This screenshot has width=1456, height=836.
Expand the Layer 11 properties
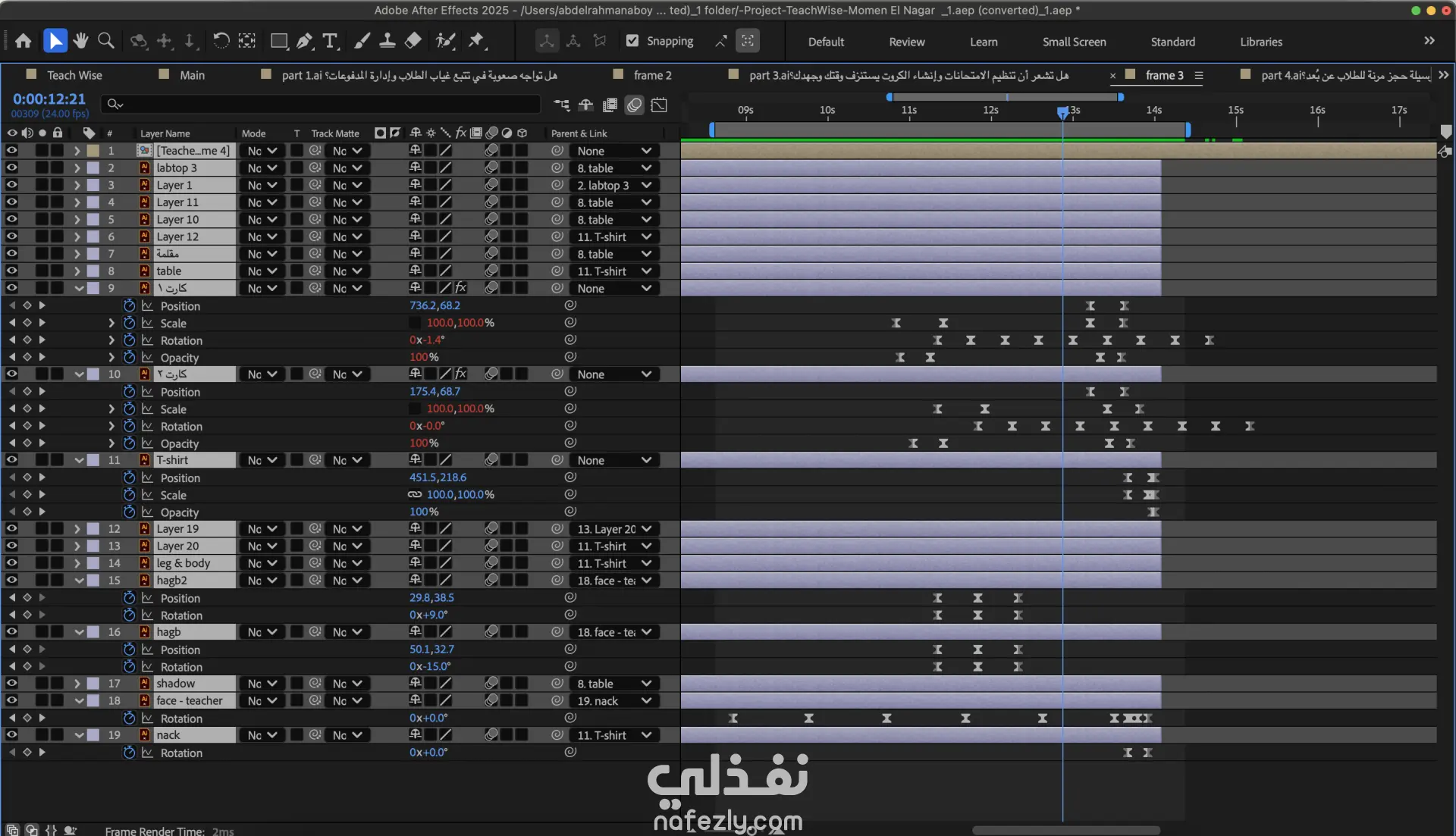pos(77,202)
